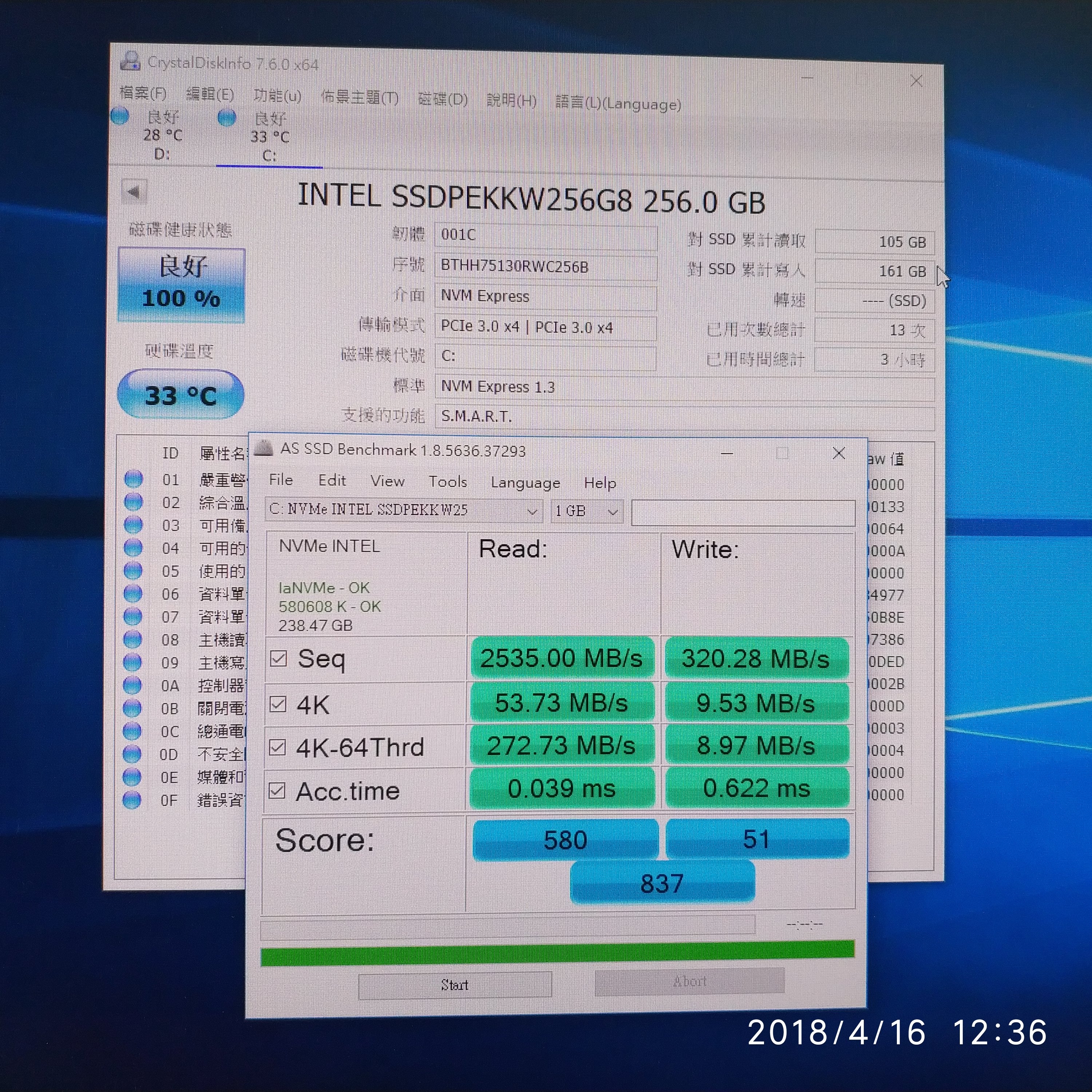Close the AS SSD Benchmark window

pos(839,453)
